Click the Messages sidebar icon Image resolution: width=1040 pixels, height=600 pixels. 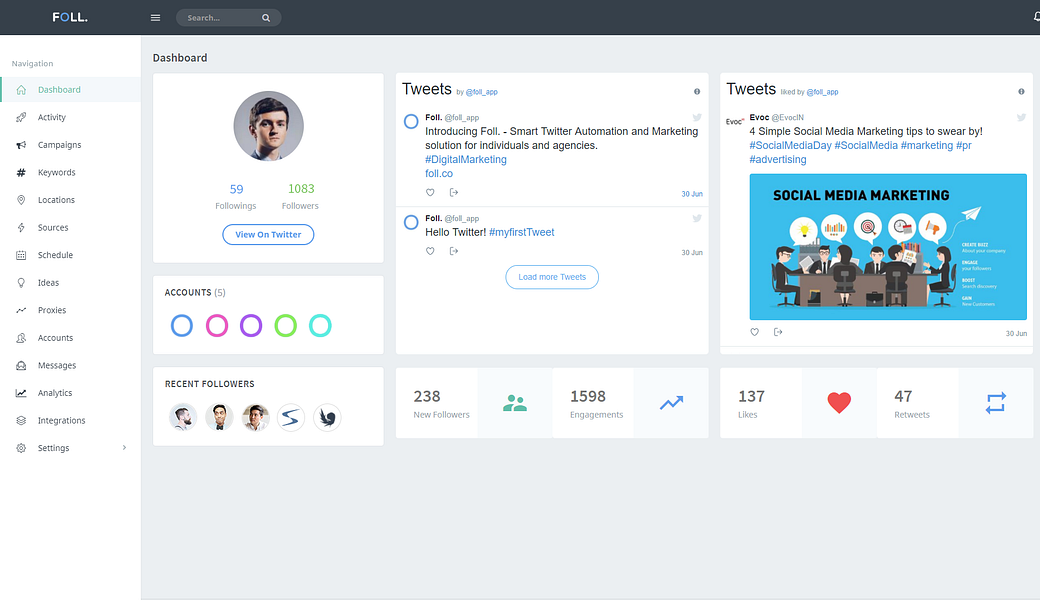tap(21, 365)
